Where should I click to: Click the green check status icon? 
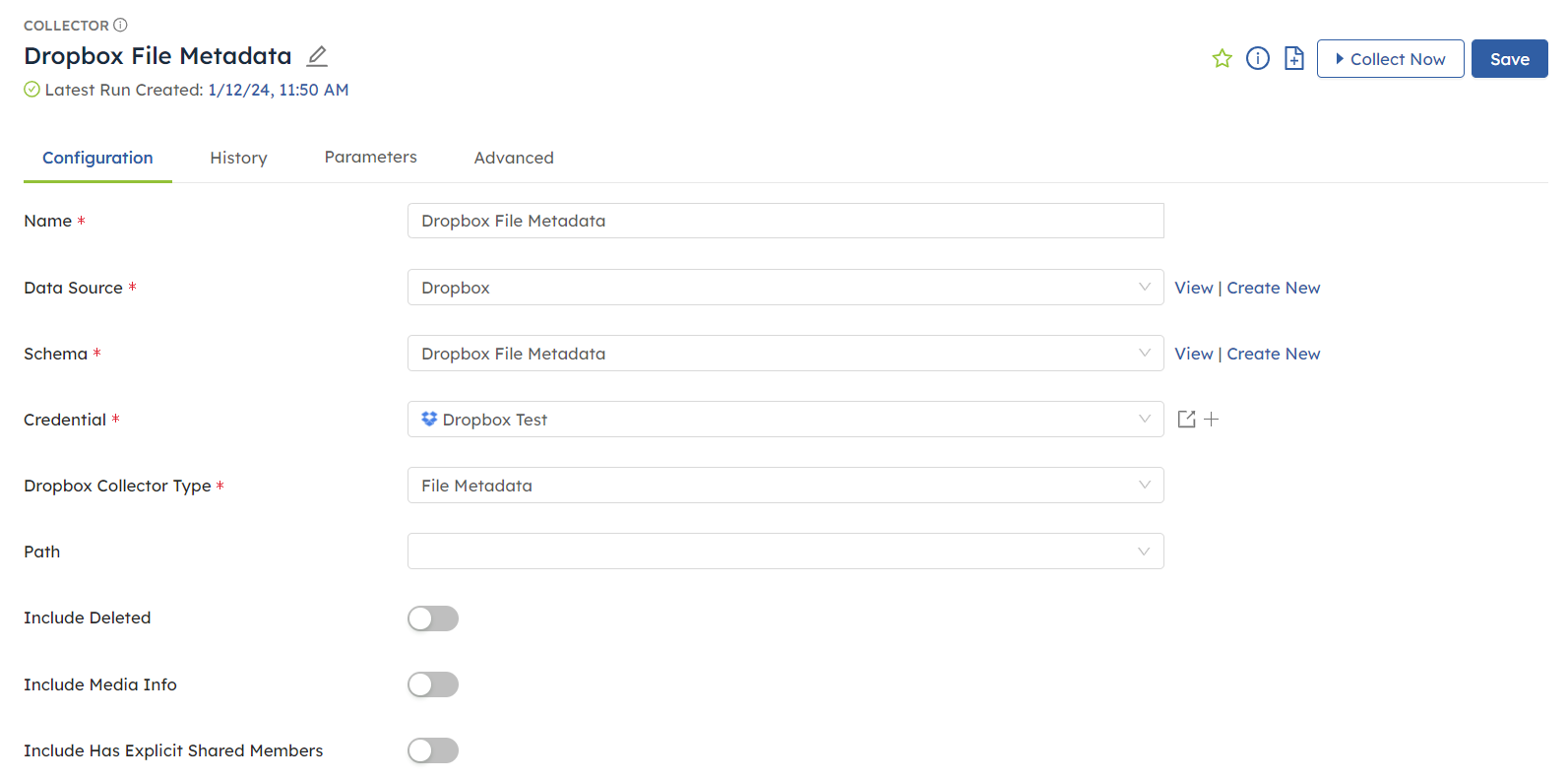coord(31,90)
